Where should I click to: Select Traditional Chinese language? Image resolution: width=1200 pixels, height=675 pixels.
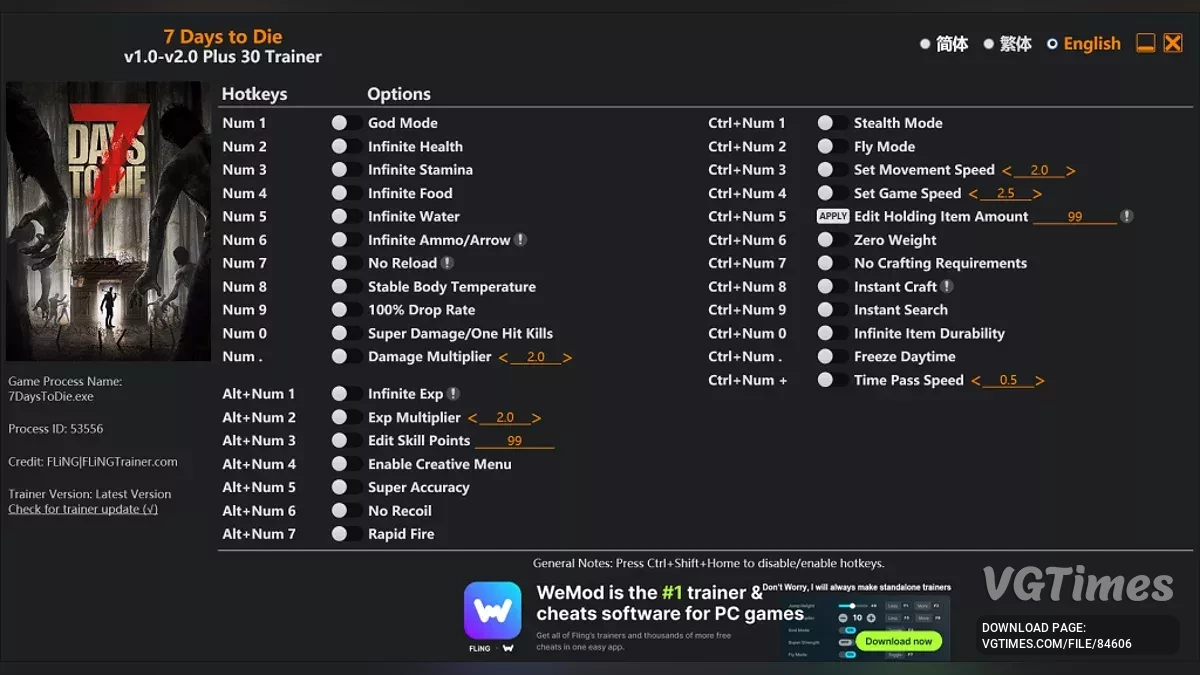(x=1008, y=44)
